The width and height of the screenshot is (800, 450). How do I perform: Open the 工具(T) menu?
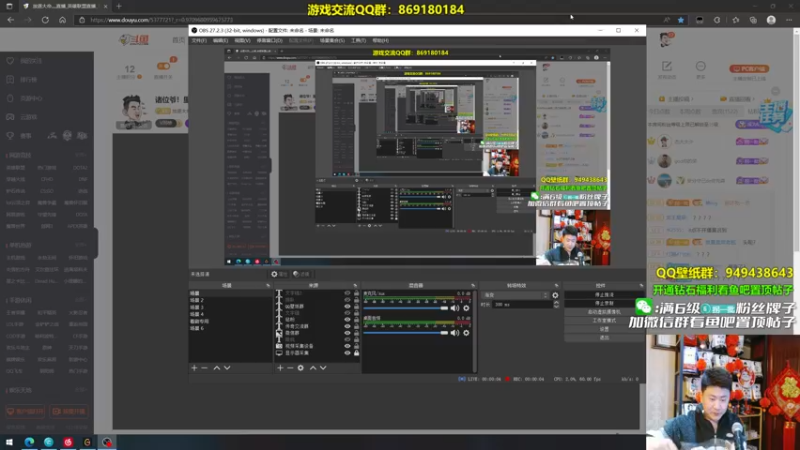[x=359, y=40]
